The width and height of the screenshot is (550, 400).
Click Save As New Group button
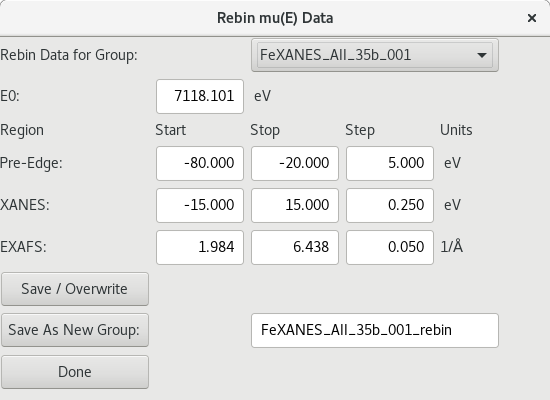coord(75,330)
